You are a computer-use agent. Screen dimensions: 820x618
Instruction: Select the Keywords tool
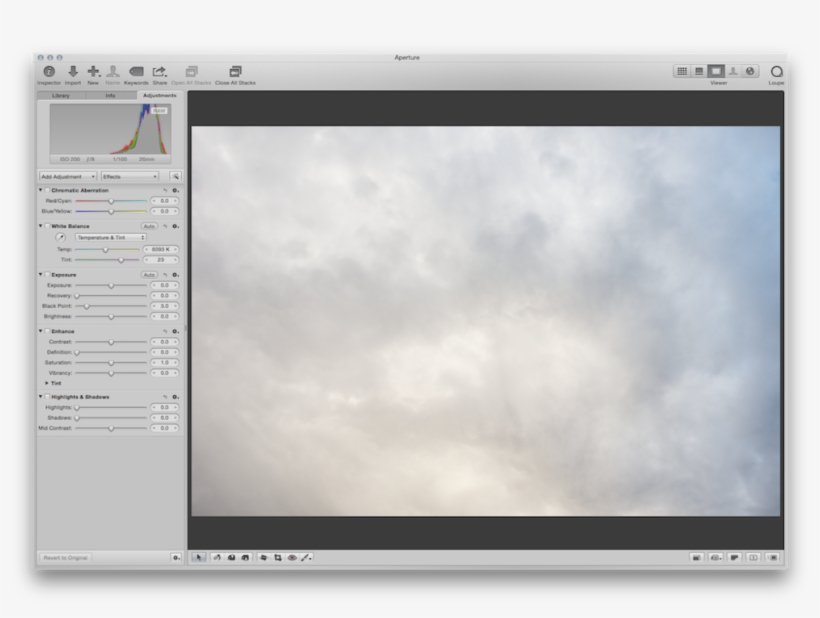[136, 72]
